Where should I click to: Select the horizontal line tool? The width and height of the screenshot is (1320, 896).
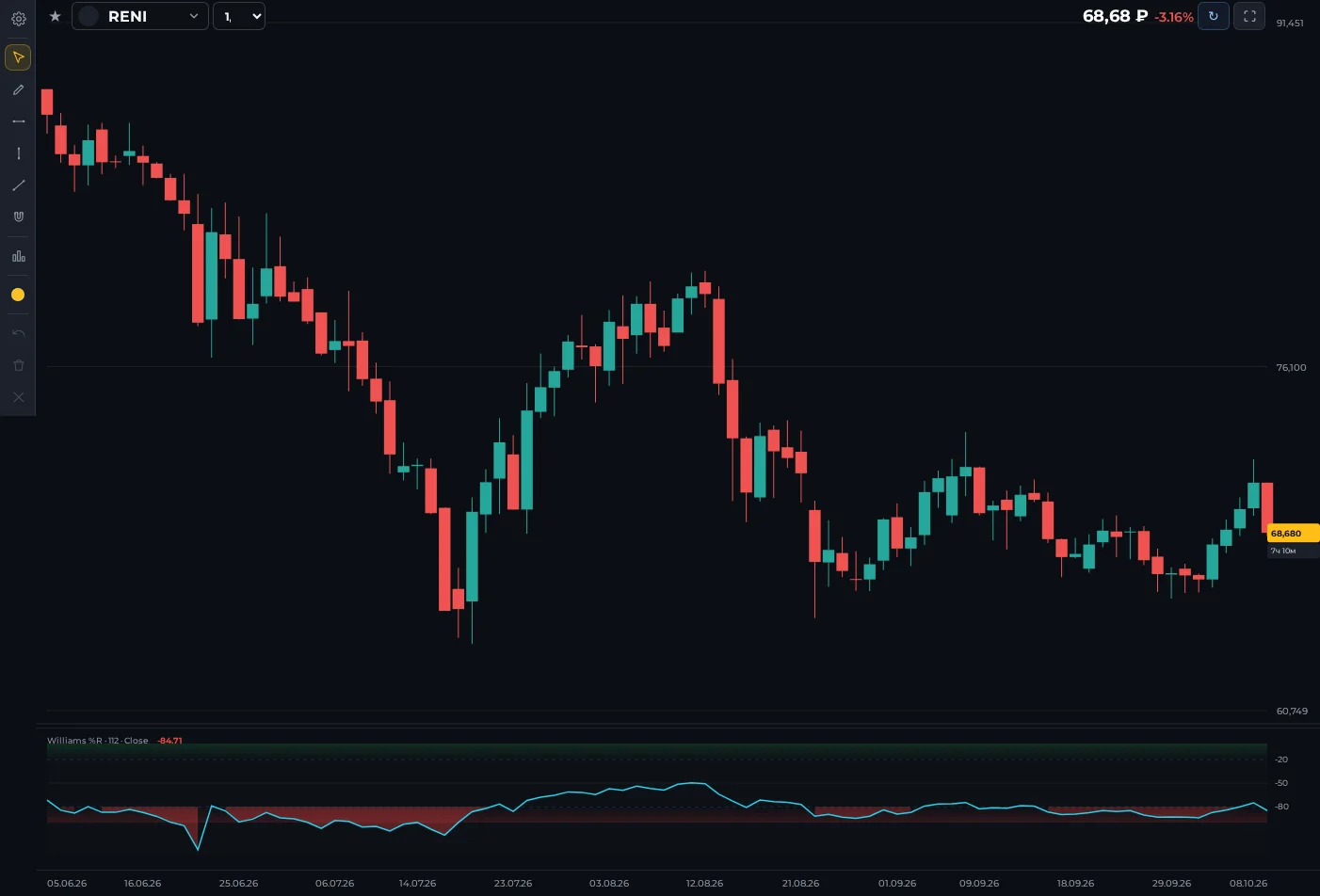(x=18, y=121)
